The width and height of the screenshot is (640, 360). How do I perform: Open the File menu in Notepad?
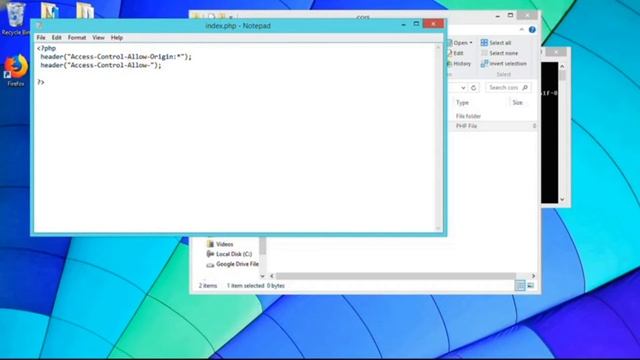41,38
